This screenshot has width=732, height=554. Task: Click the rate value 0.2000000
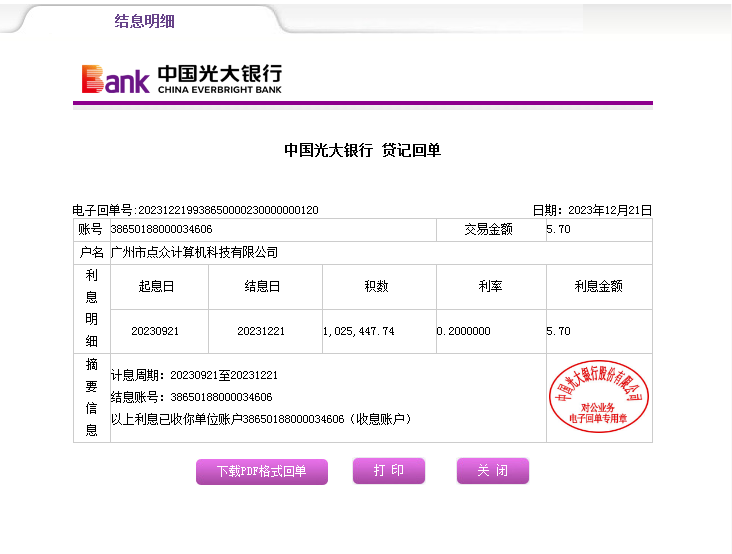tap(464, 331)
